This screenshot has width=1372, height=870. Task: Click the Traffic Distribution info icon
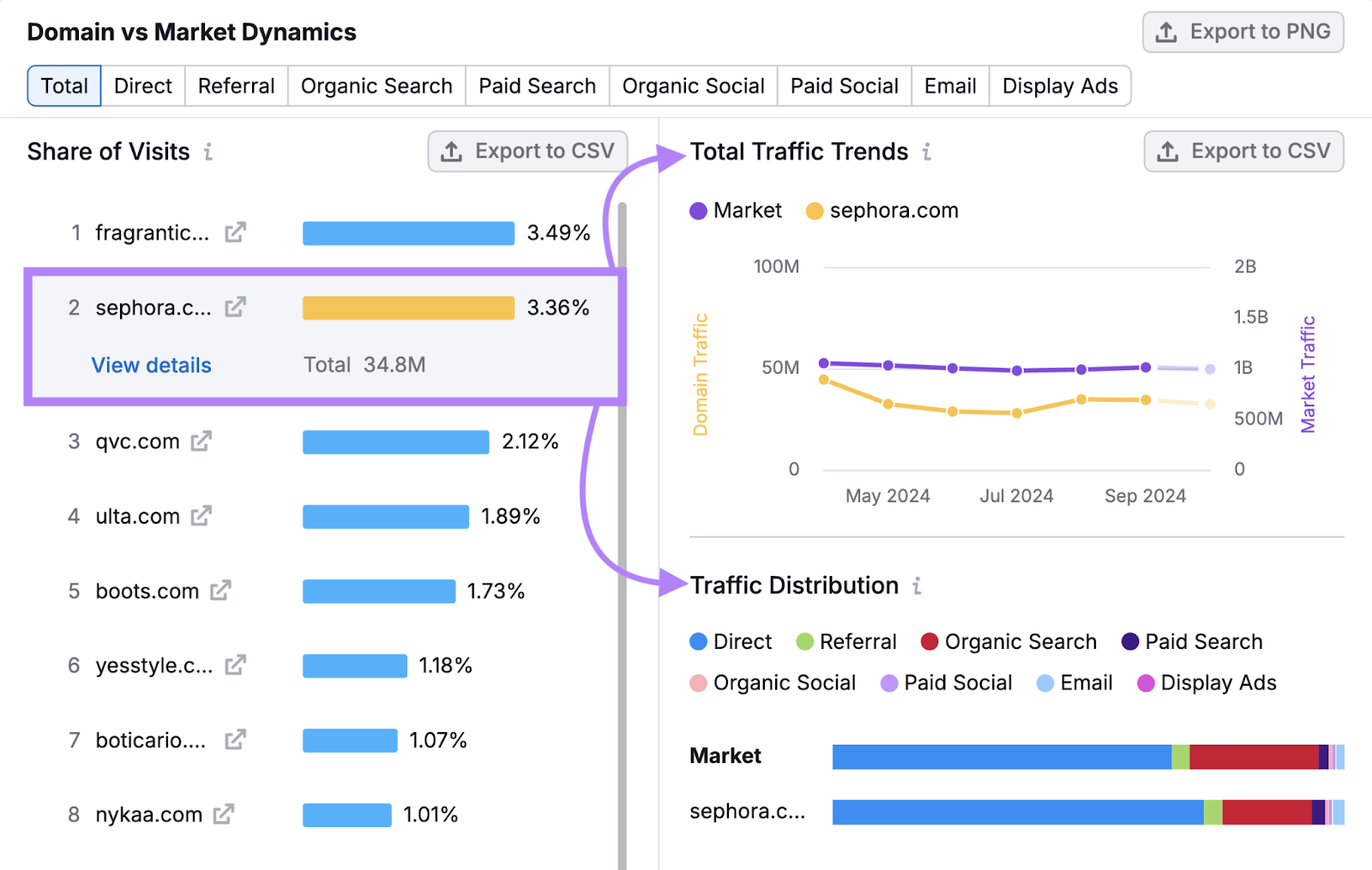click(918, 586)
